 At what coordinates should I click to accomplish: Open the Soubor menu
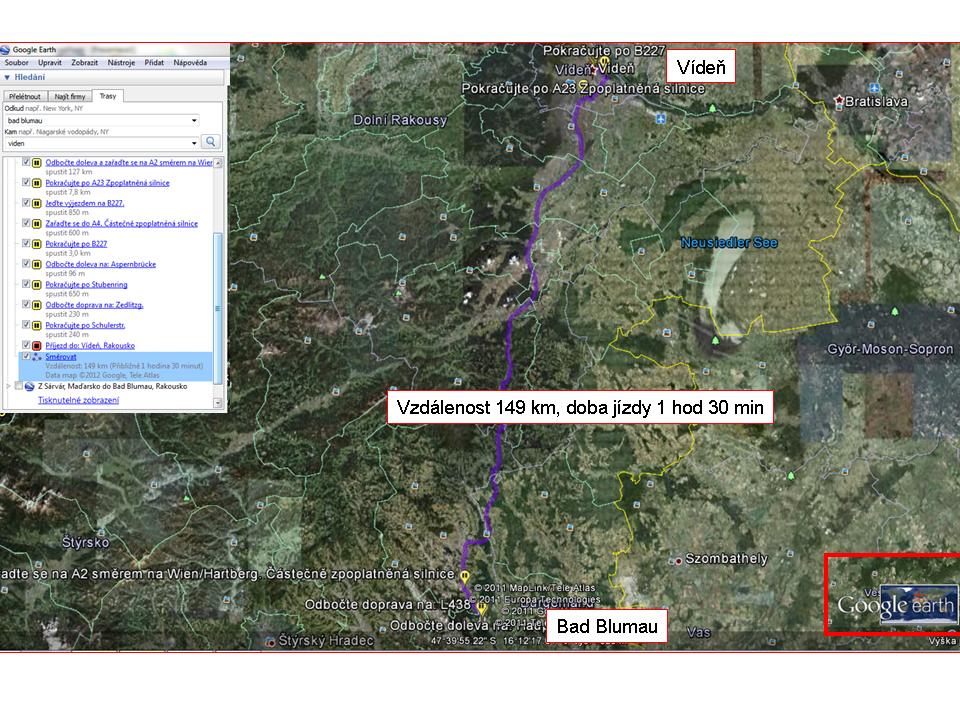(x=17, y=63)
